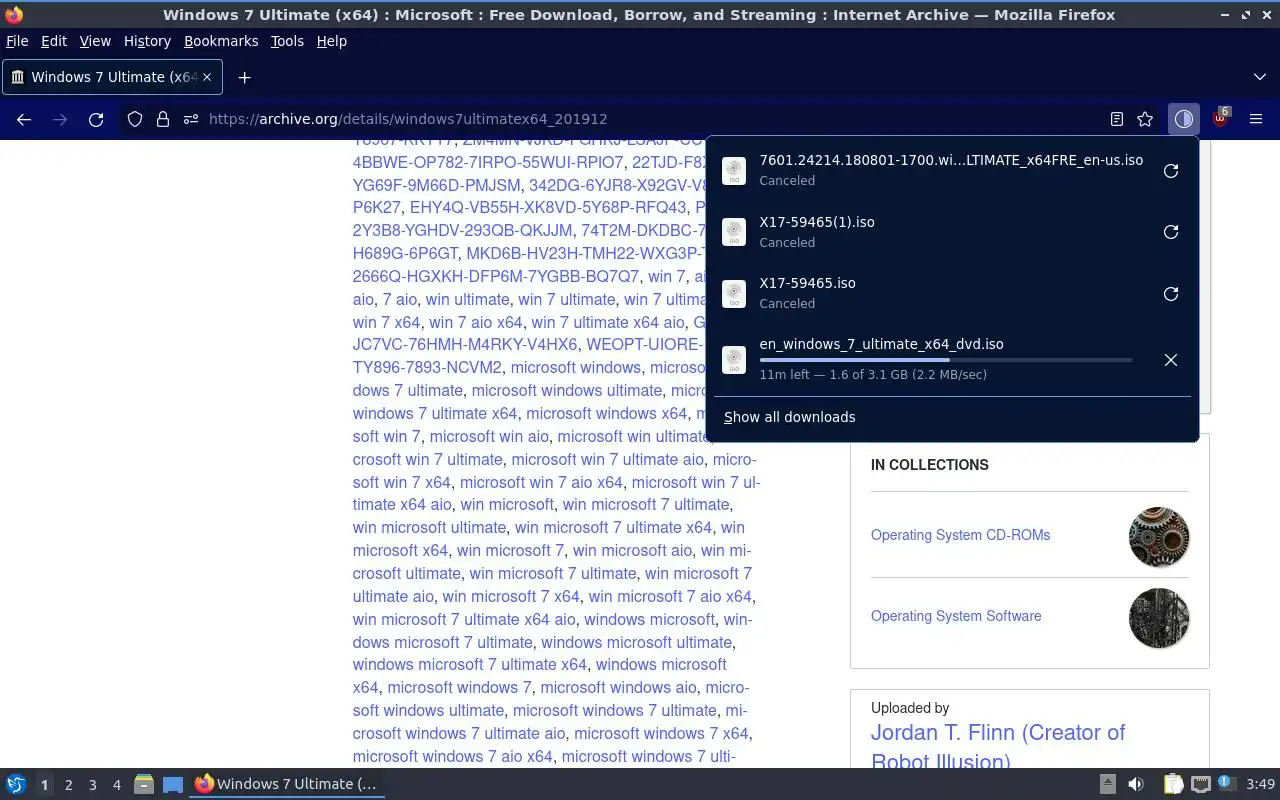Show tracking protection shield info
This screenshot has width=1280, height=800.
click(135, 119)
